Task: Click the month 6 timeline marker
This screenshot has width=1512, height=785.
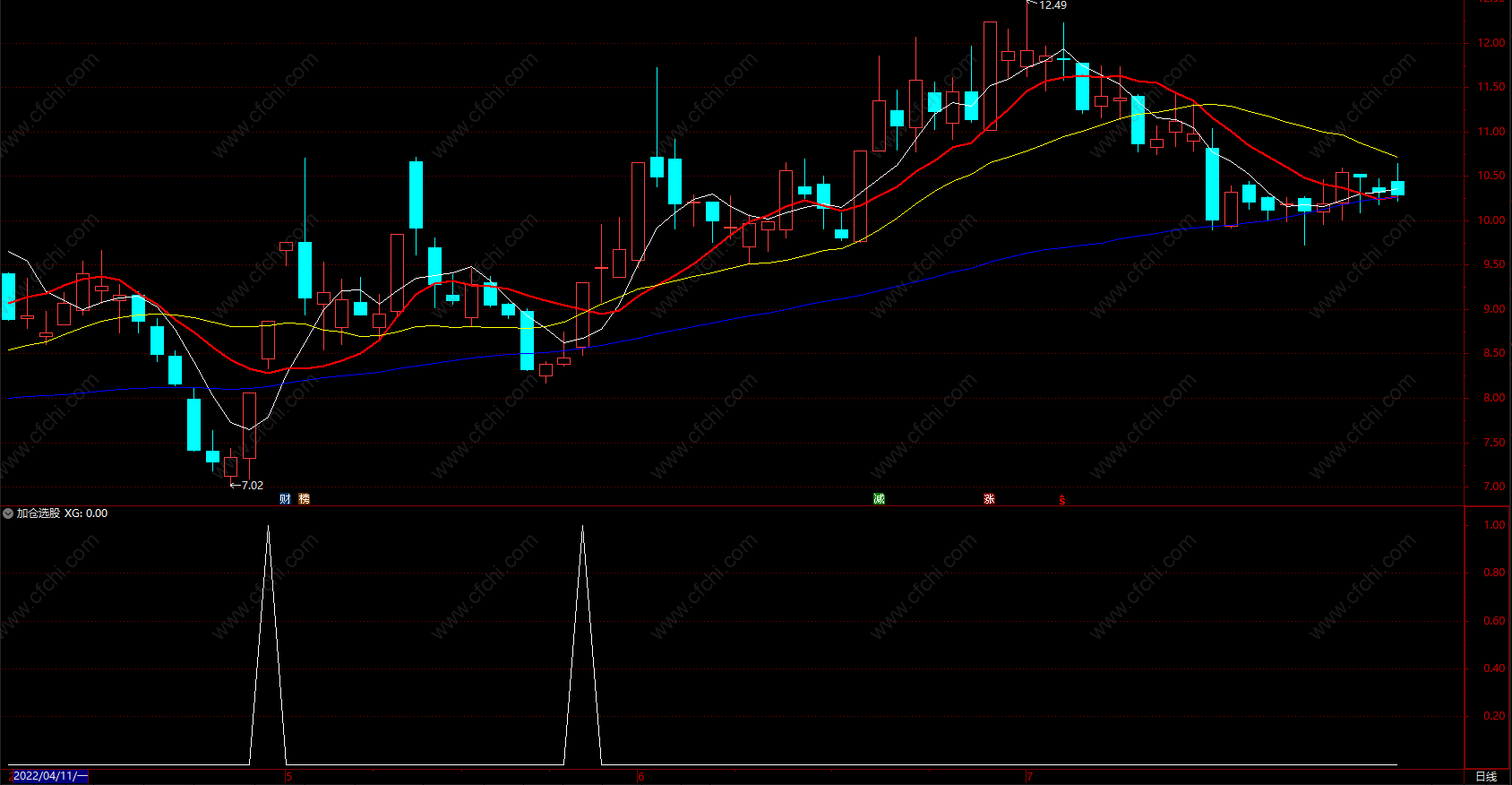Action: [640, 776]
